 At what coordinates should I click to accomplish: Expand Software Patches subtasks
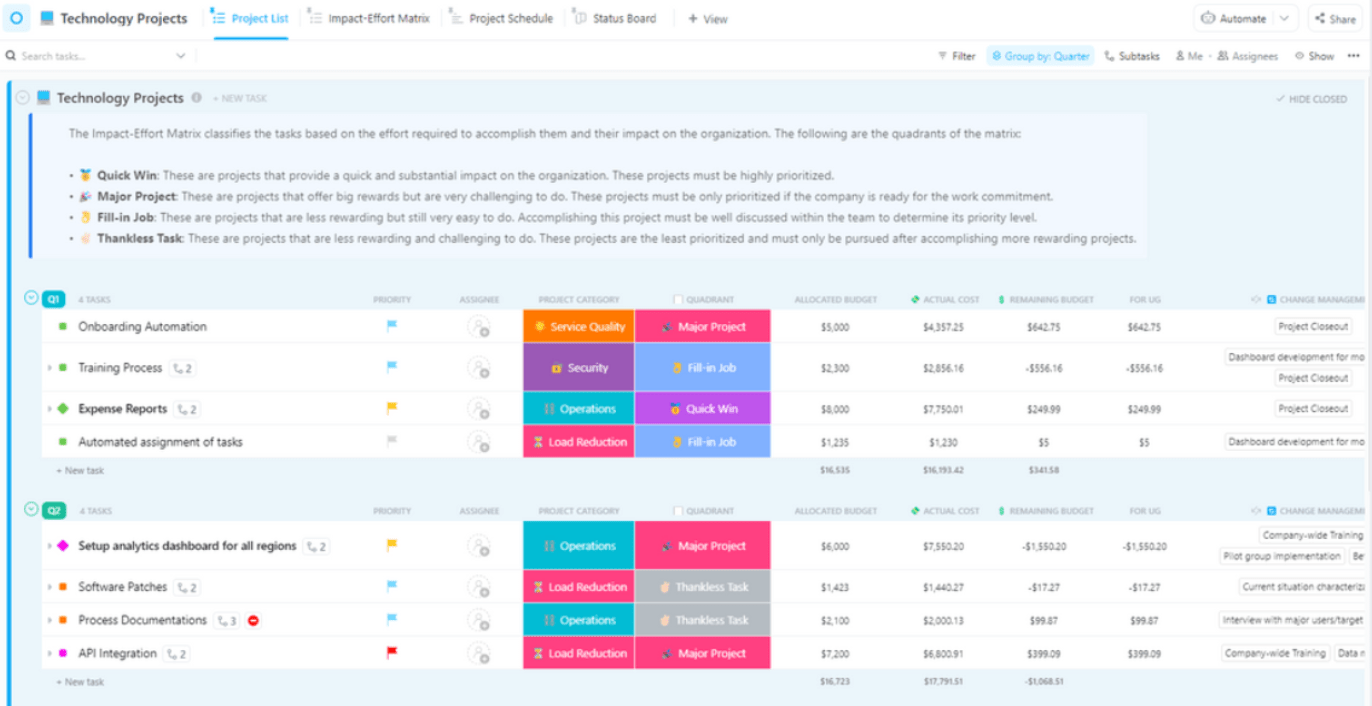pos(49,587)
